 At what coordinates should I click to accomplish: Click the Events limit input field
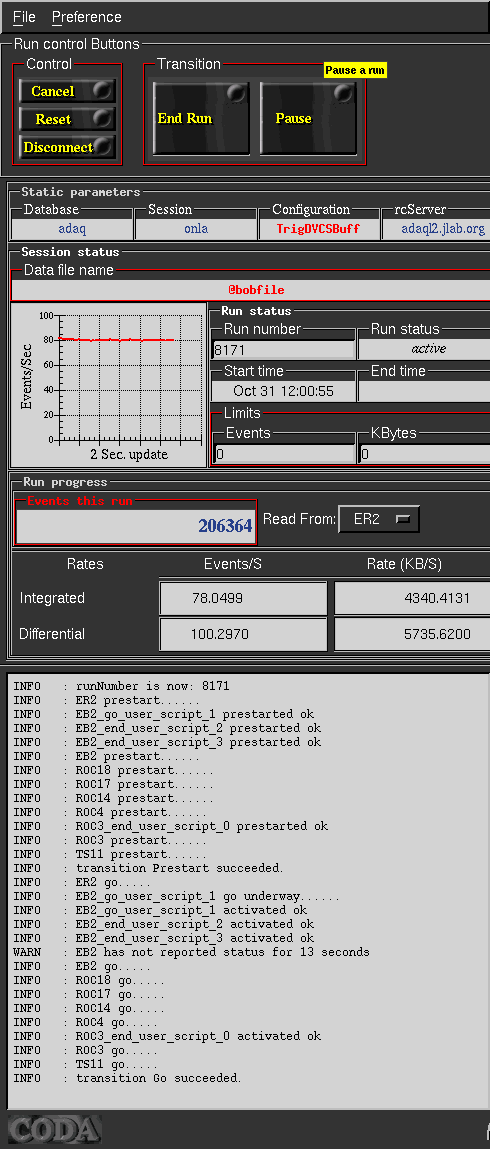point(284,454)
